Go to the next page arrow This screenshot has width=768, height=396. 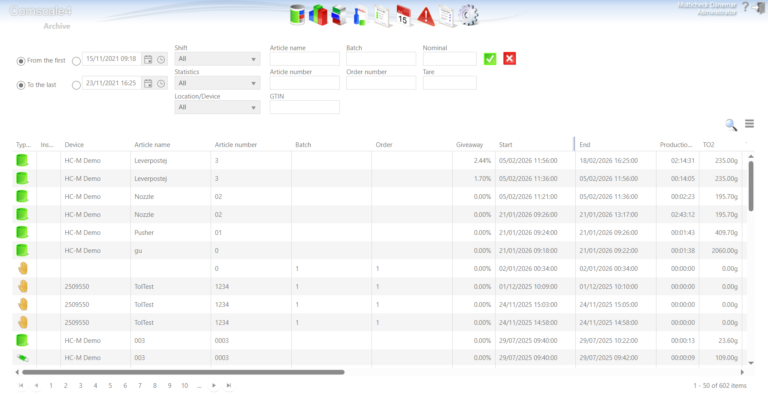(x=214, y=386)
